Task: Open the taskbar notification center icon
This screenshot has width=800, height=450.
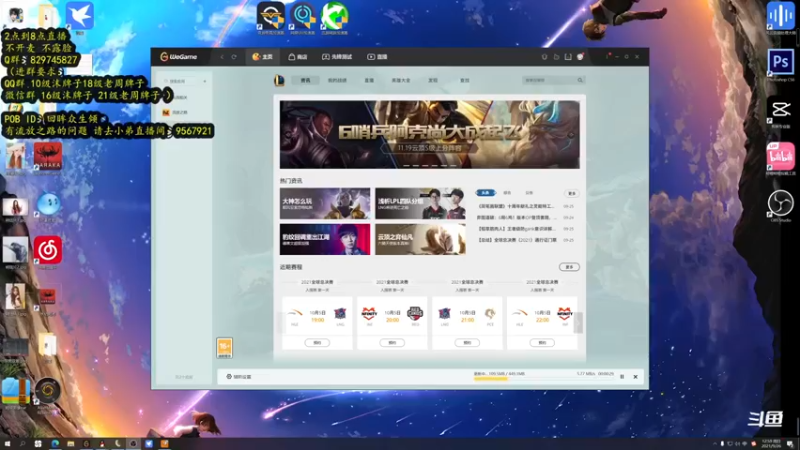Action: click(x=790, y=444)
